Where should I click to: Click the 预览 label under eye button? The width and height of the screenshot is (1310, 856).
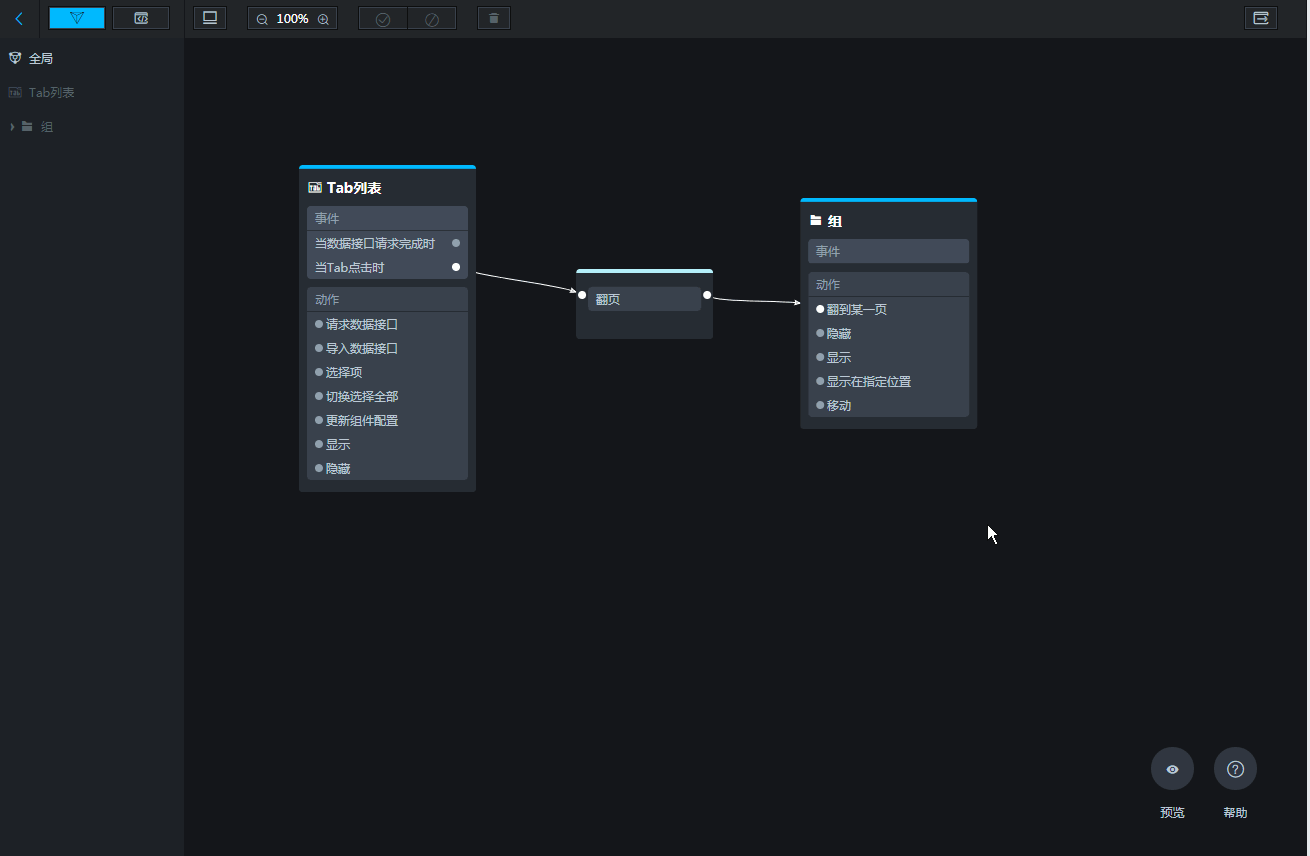(1172, 813)
